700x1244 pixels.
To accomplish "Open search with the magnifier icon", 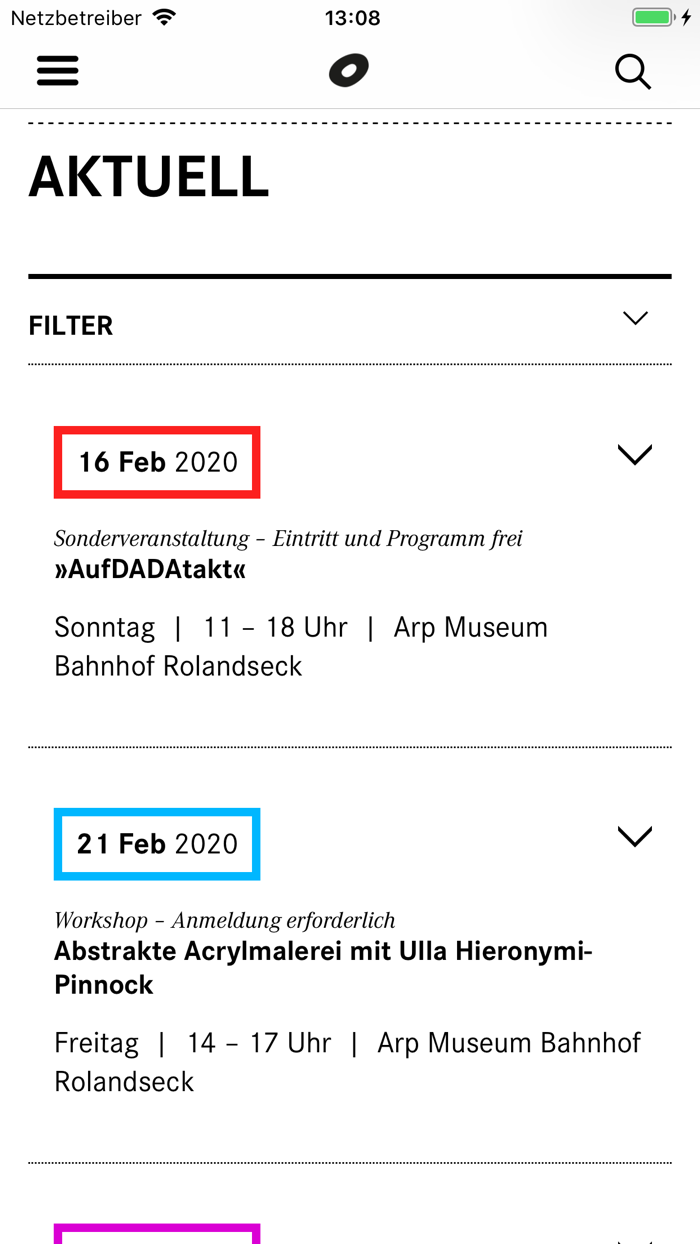I will click(x=632, y=72).
